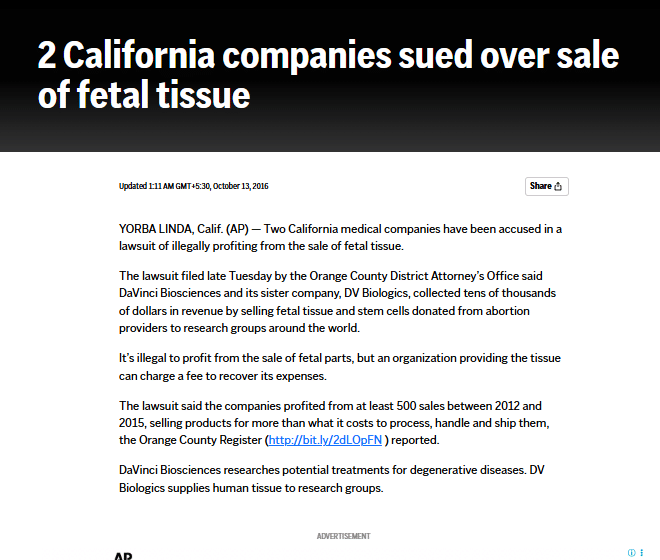
Task: Click the share arrow icon
Action: pyautogui.click(x=558, y=186)
